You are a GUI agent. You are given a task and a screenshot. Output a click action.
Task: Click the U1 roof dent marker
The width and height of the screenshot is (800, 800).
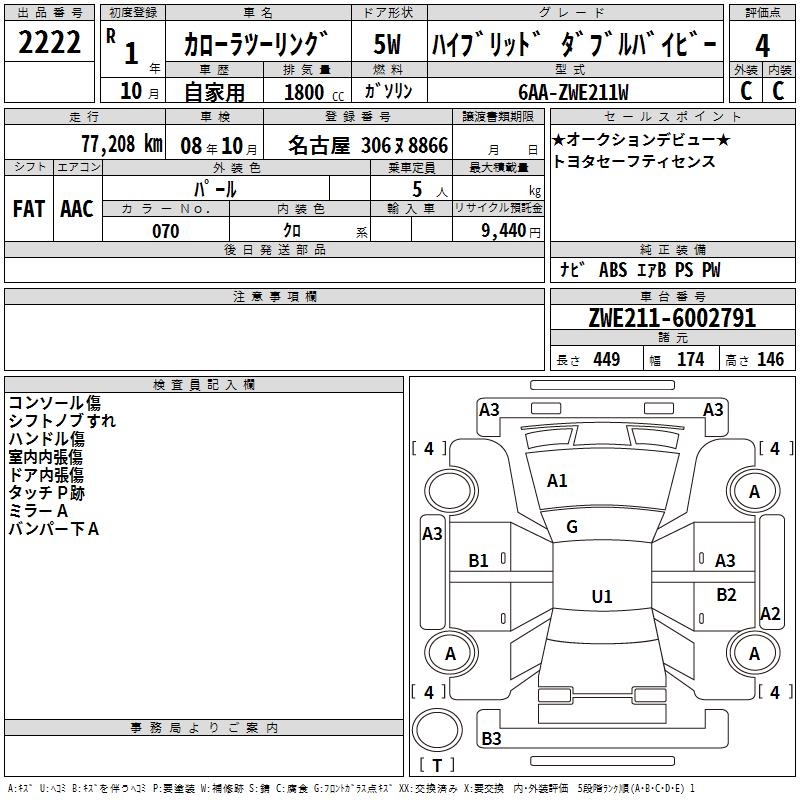(x=602, y=596)
